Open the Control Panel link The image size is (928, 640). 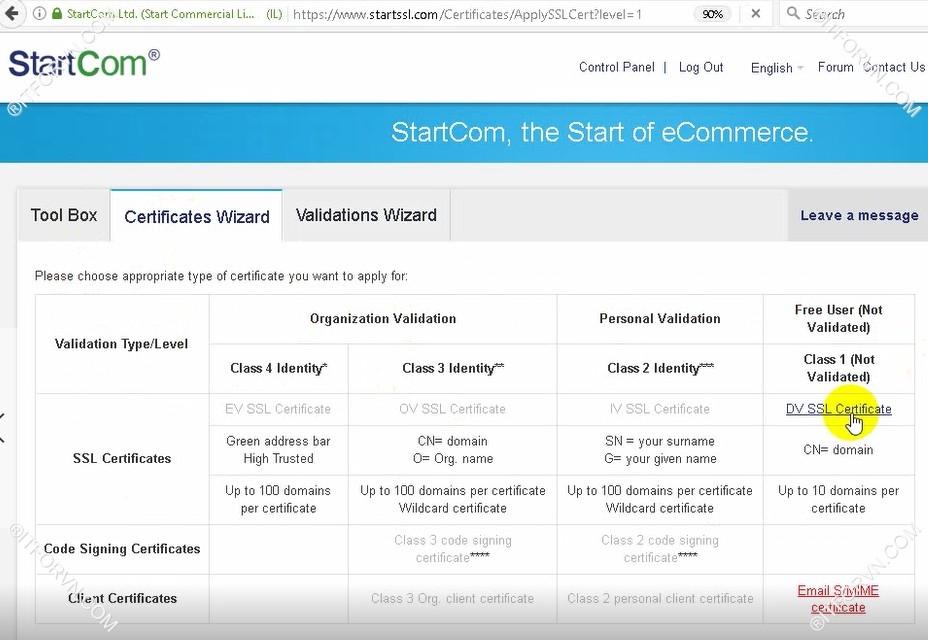616,67
